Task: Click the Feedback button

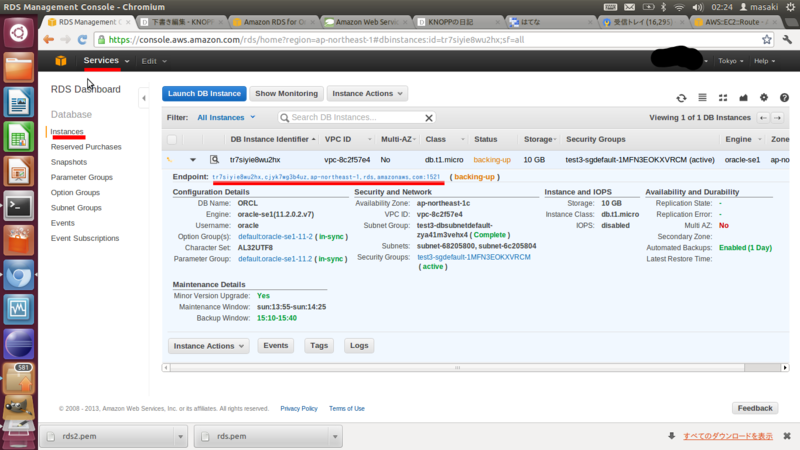Action: (x=755, y=408)
